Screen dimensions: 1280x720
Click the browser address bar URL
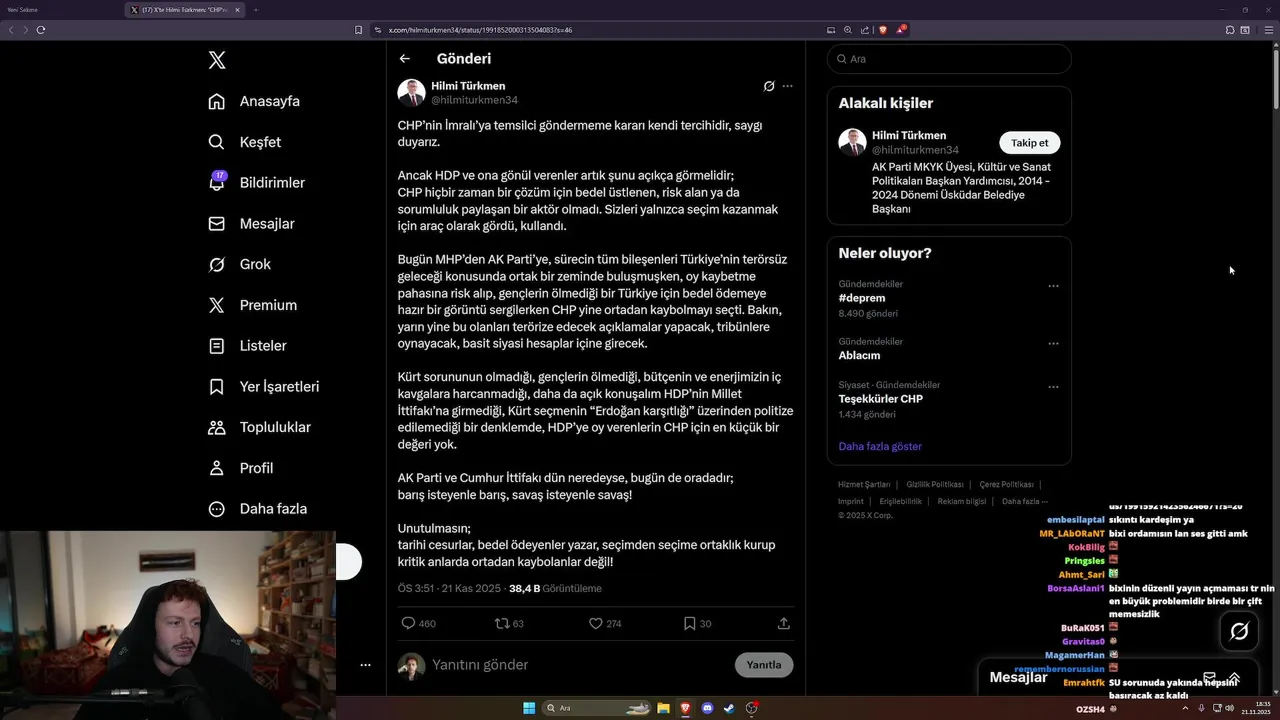point(480,30)
